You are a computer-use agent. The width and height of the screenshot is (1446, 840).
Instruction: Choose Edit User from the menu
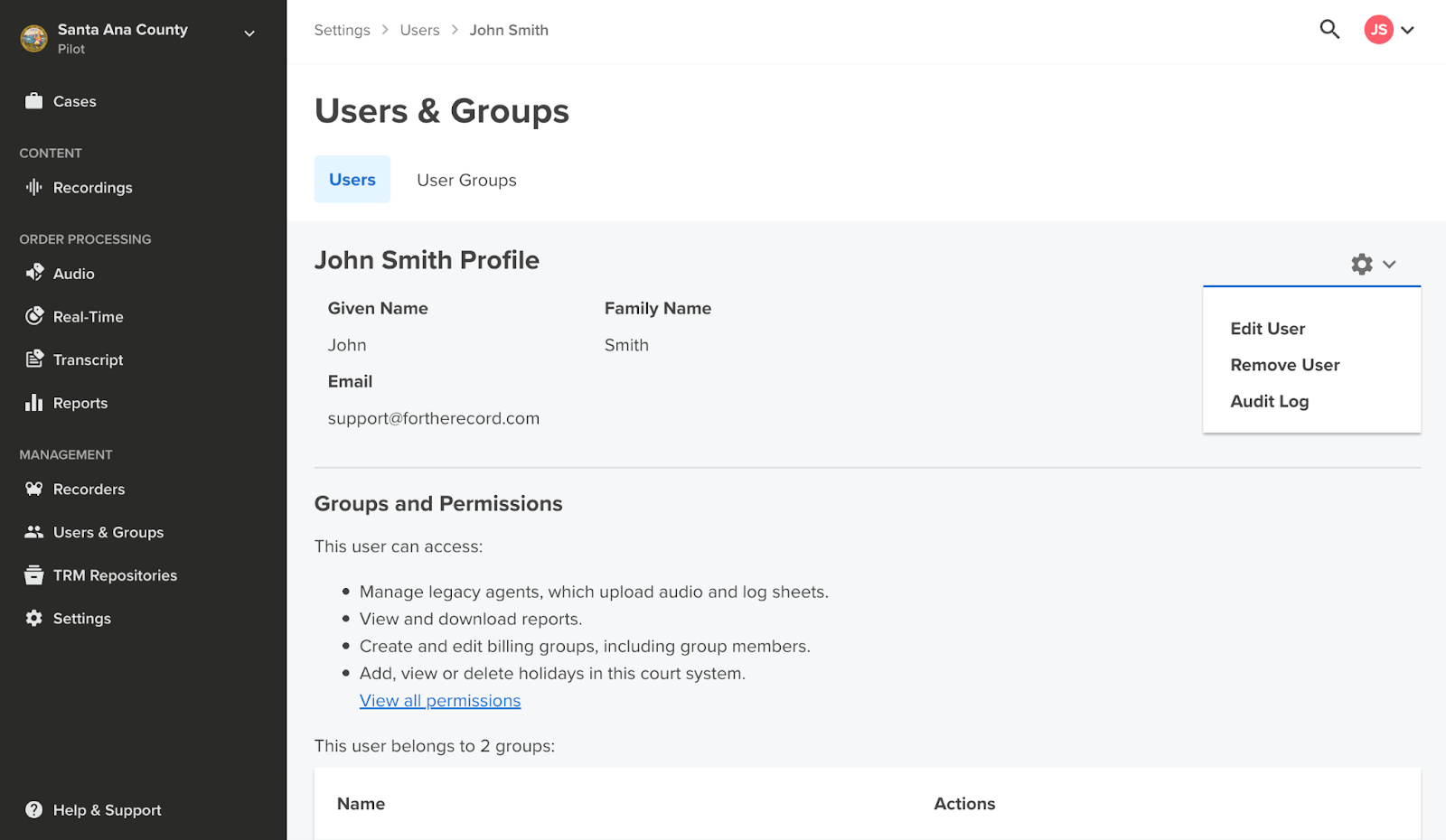click(1267, 329)
